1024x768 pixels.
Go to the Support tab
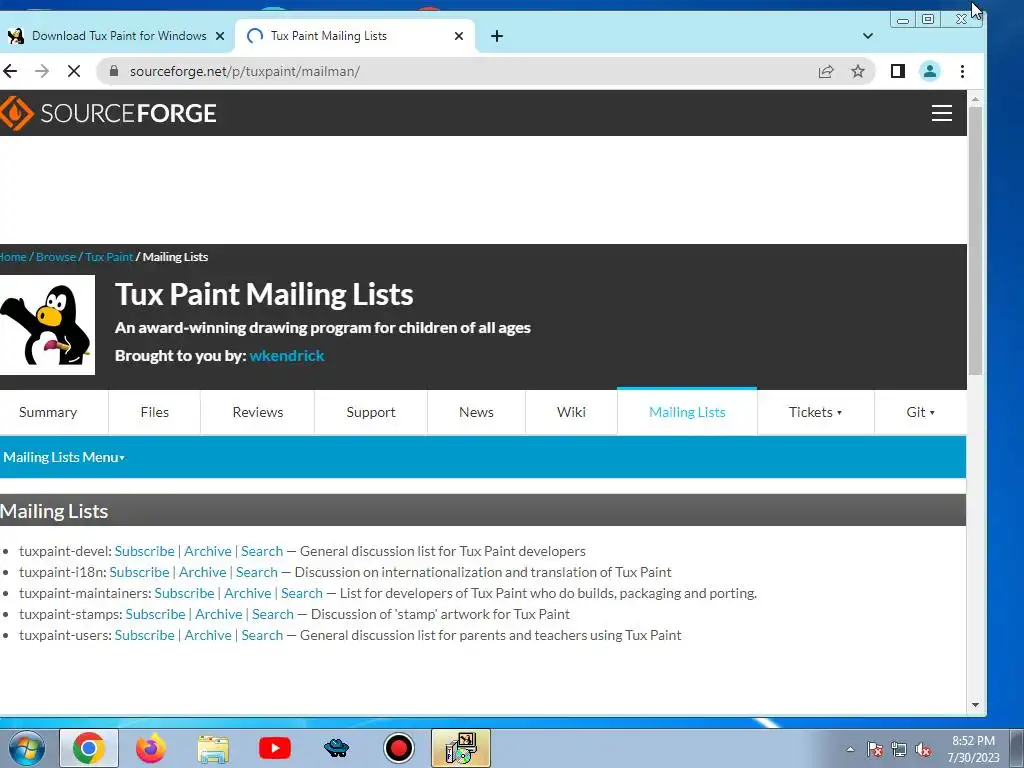(x=371, y=412)
